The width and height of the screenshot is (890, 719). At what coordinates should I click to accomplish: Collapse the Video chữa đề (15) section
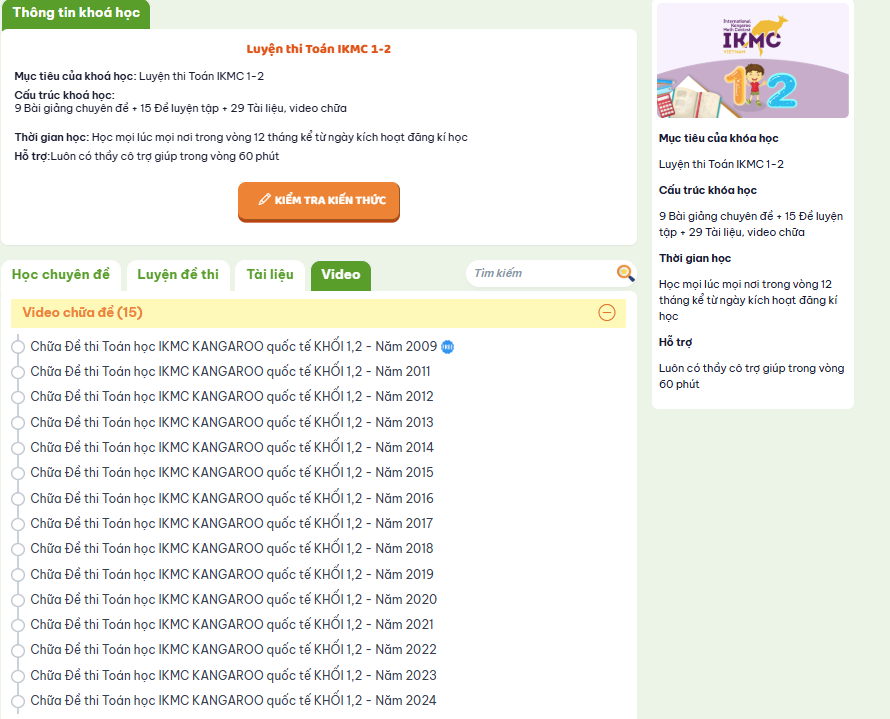pyautogui.click(x=607, y=313)
